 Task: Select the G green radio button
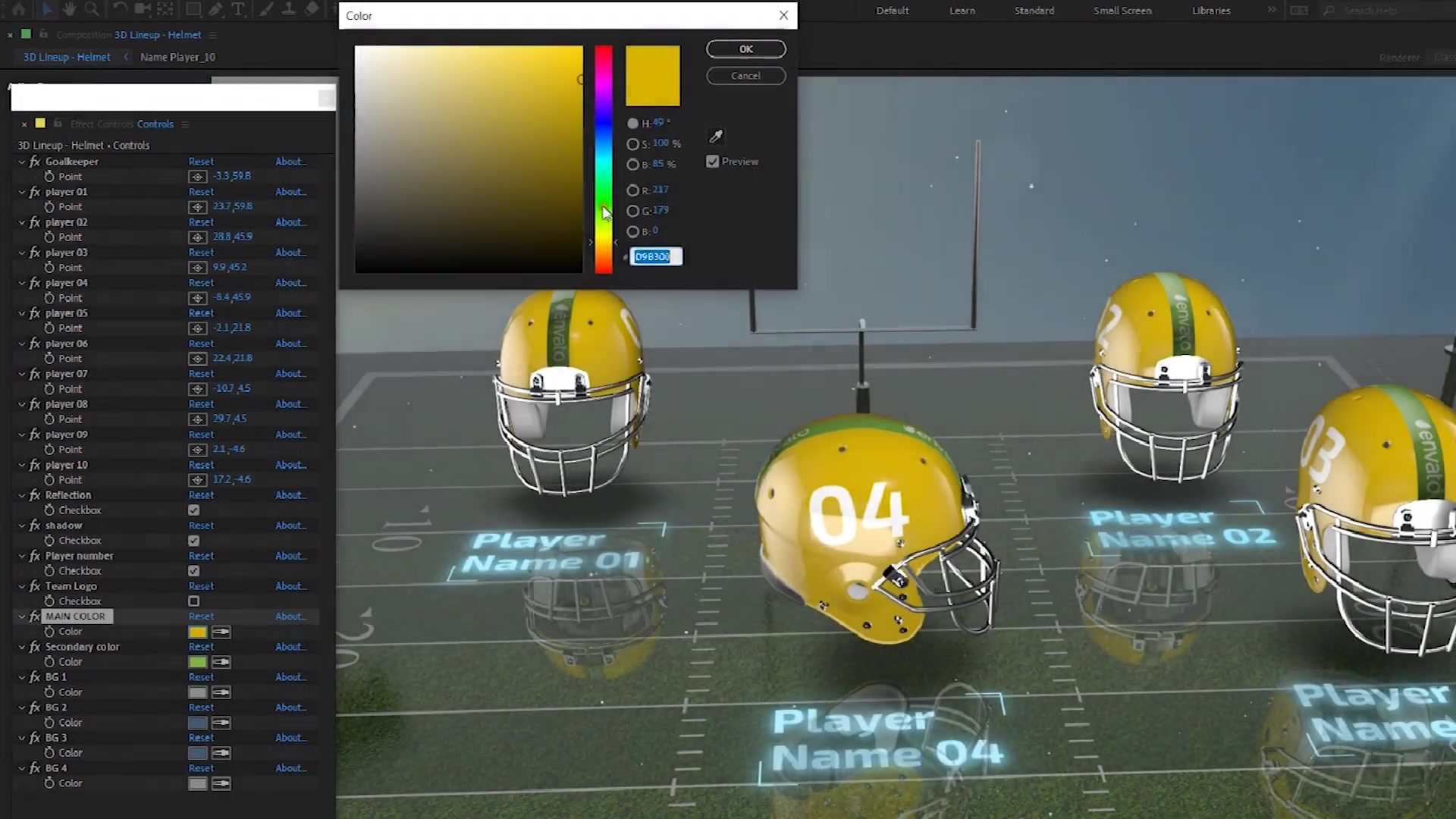(632, 211)
